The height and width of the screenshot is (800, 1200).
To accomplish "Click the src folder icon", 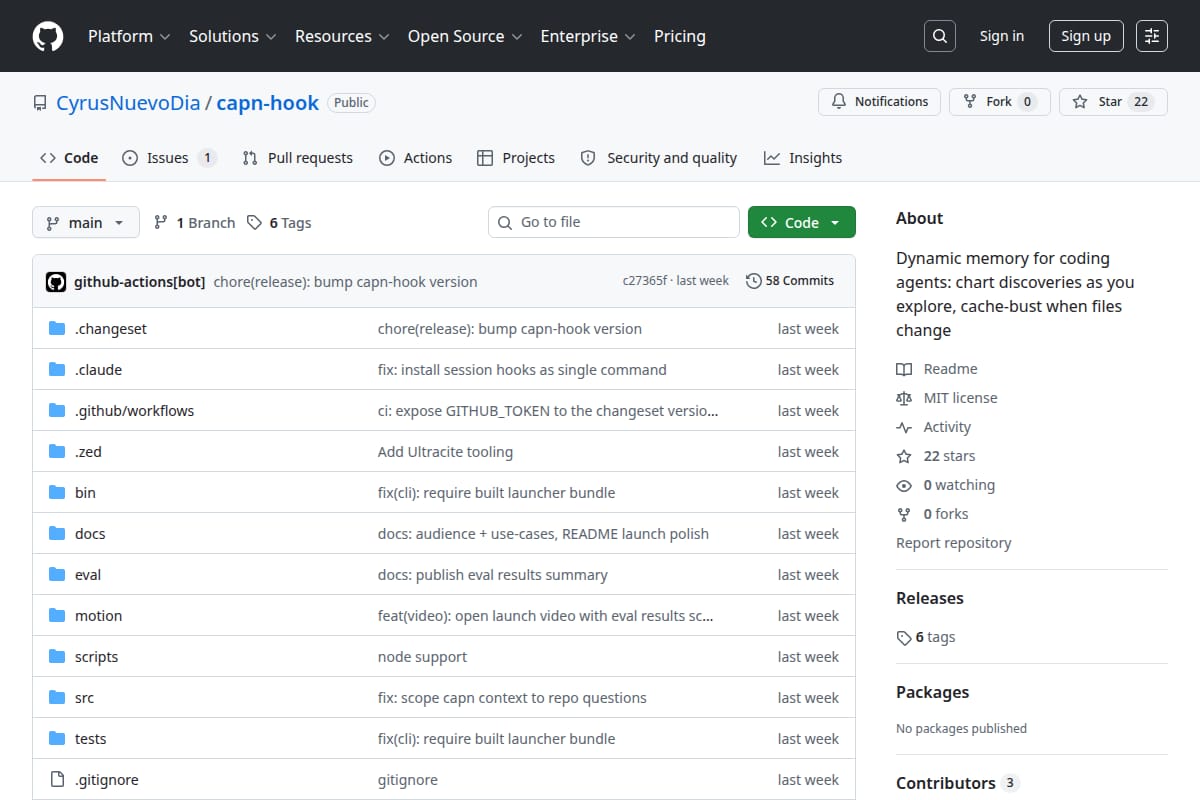I will pyautogui.click(x=57, y=698).
